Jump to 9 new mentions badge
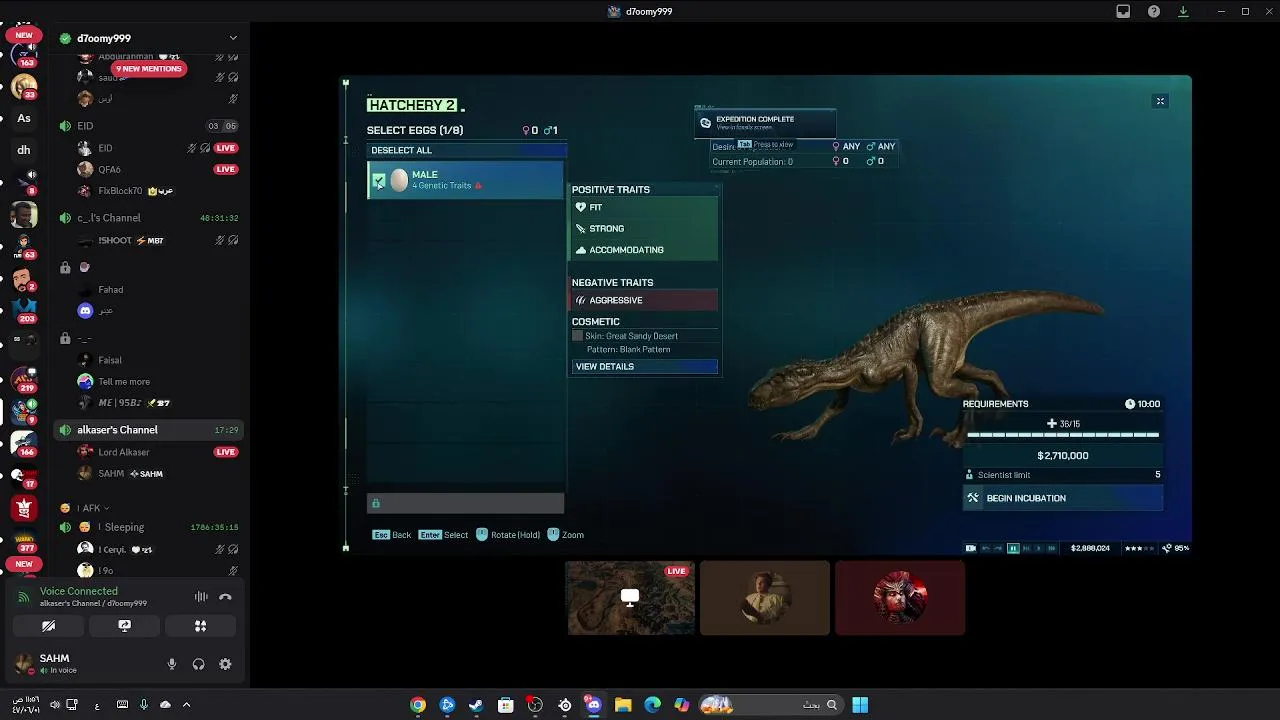Screen dimensions: 1280x720 pos(149,69)
